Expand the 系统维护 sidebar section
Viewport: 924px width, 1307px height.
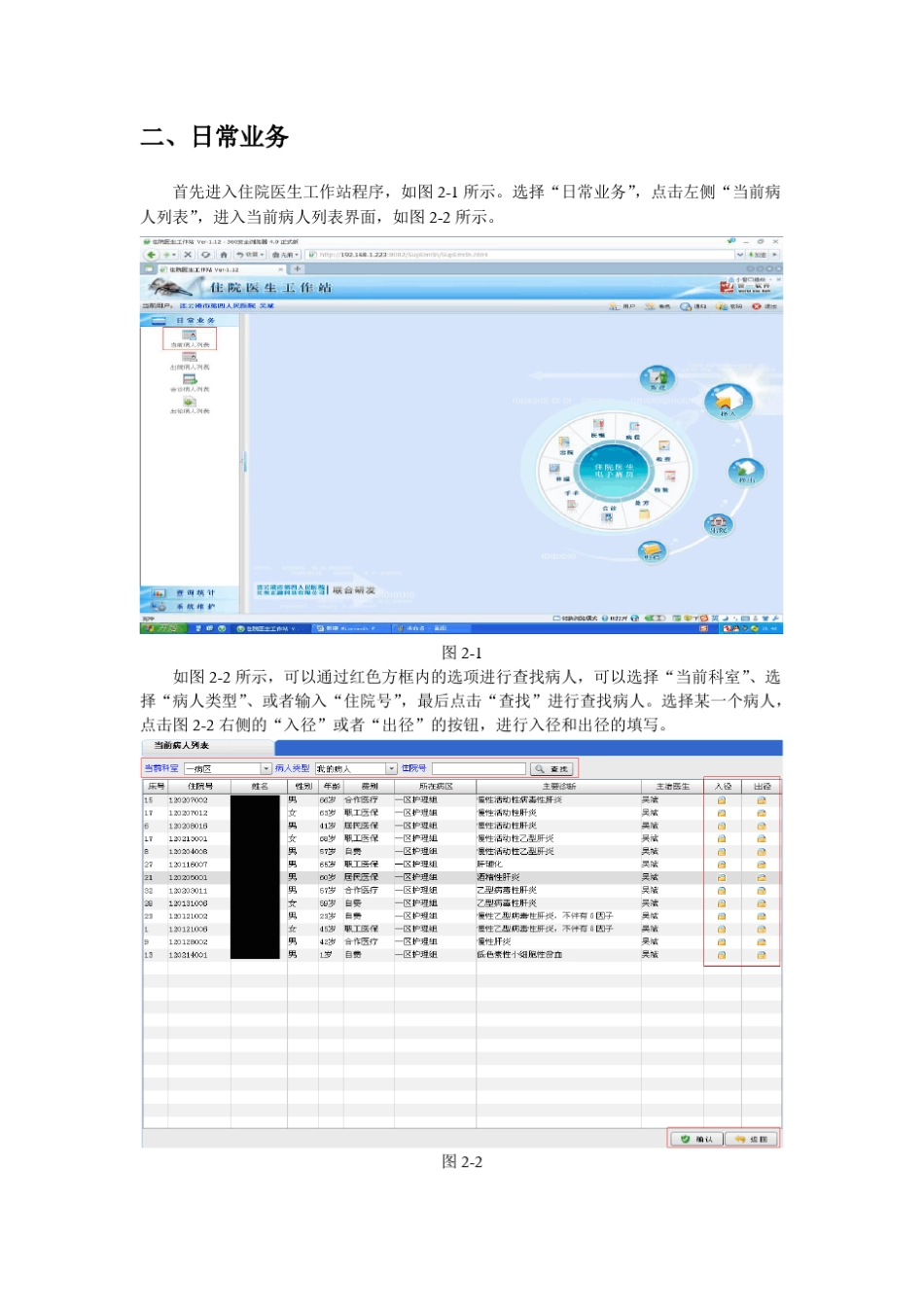192,606
